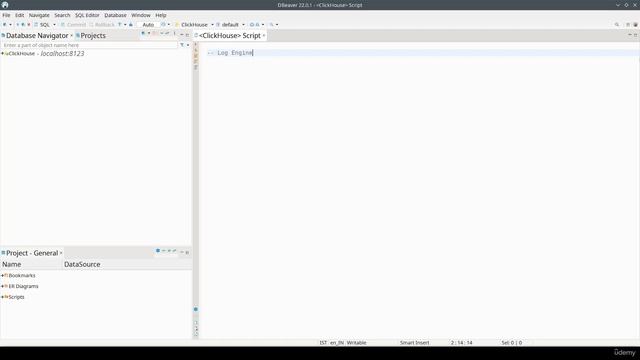Expand the ClickHouse connection tree node

tap(2, 53)
